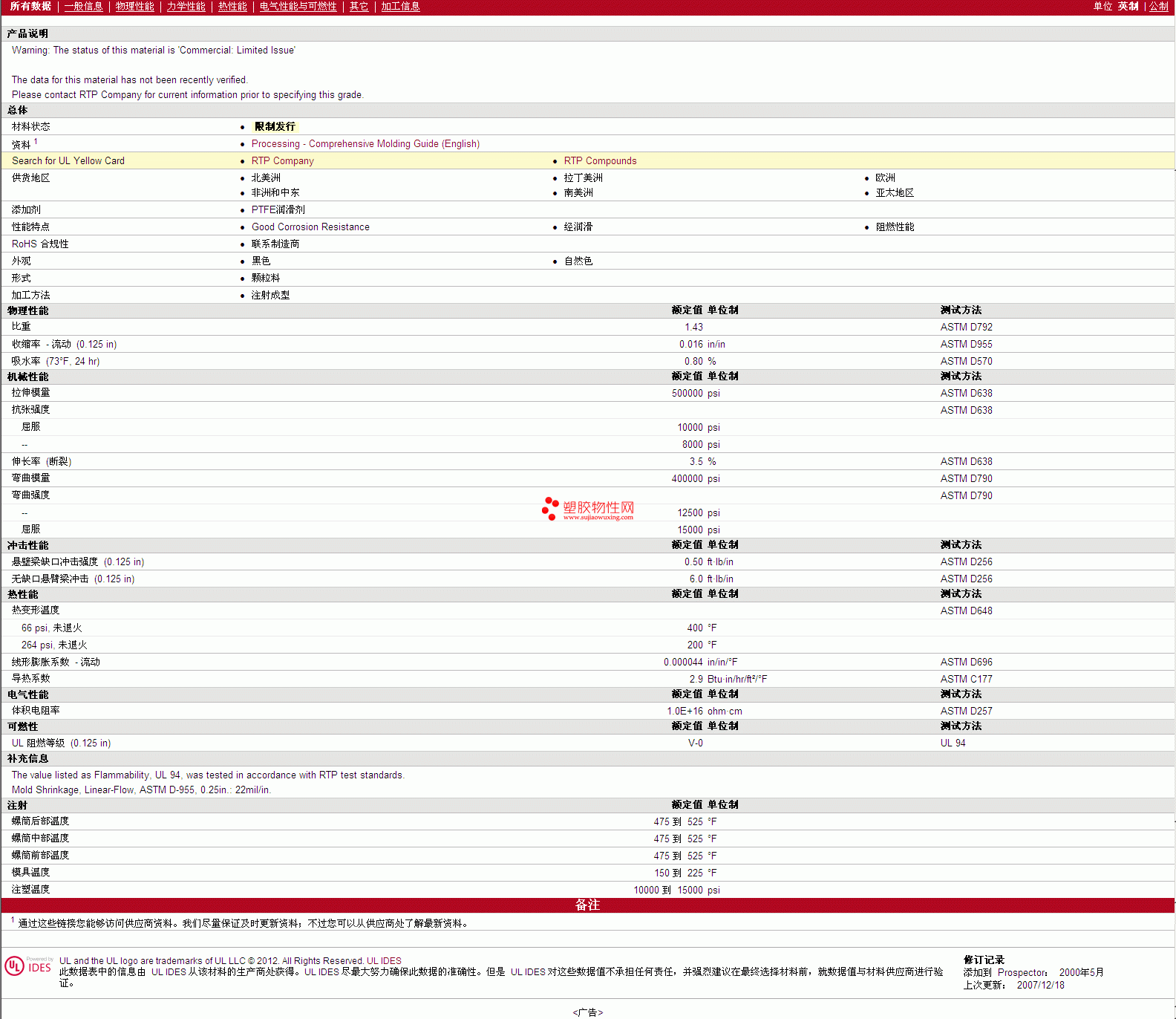Click the 阻燃性能 feature entry
This screenshot has height=1019, width=1176.
pyautogui.click(x=895, y=227)
